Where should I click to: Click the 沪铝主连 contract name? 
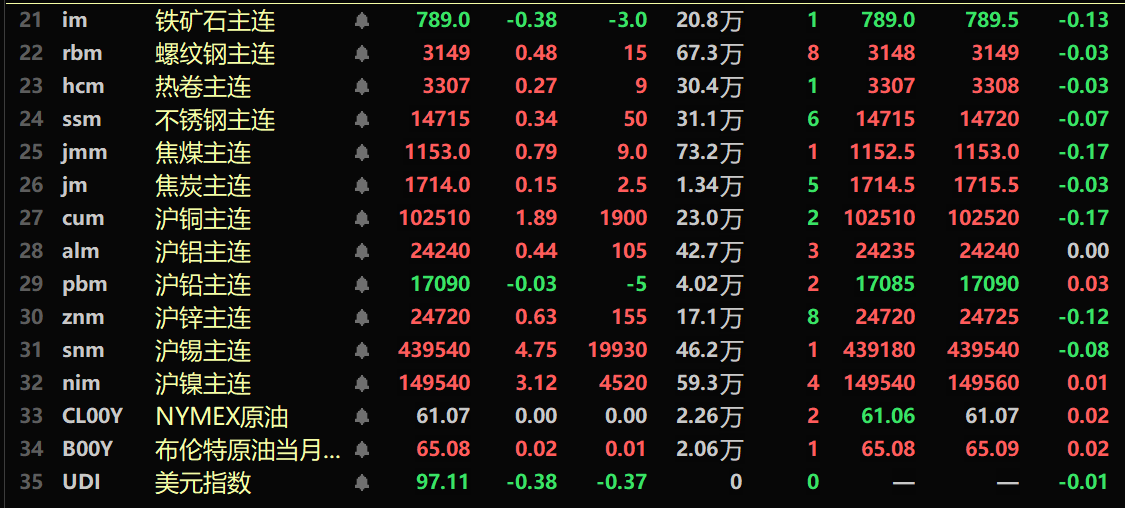pyautogui.click(x=203, y=252)
